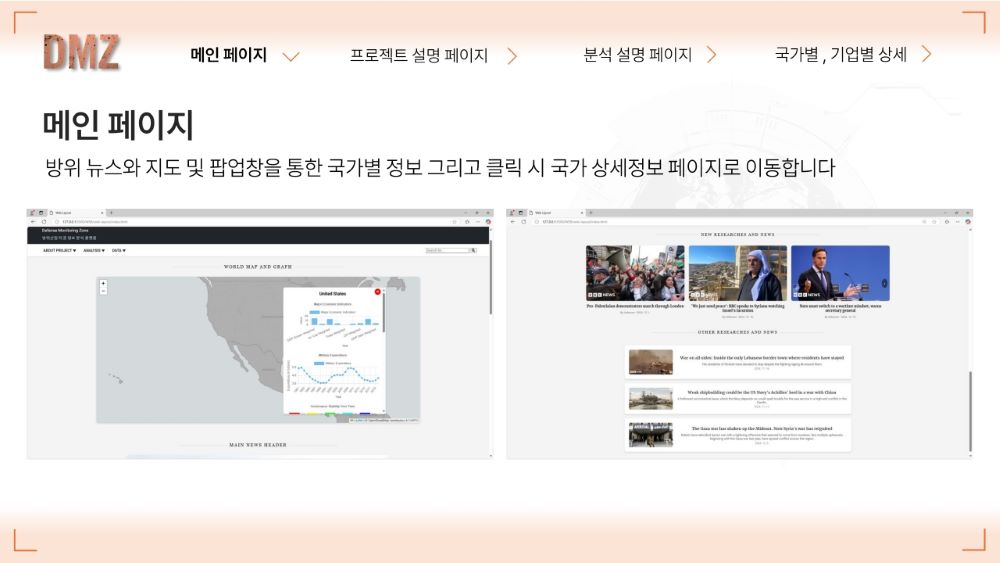1000x563 pixels.
Task: Open the Syrian man in headscarf thumbnail
Action: [x=738, y=273]
